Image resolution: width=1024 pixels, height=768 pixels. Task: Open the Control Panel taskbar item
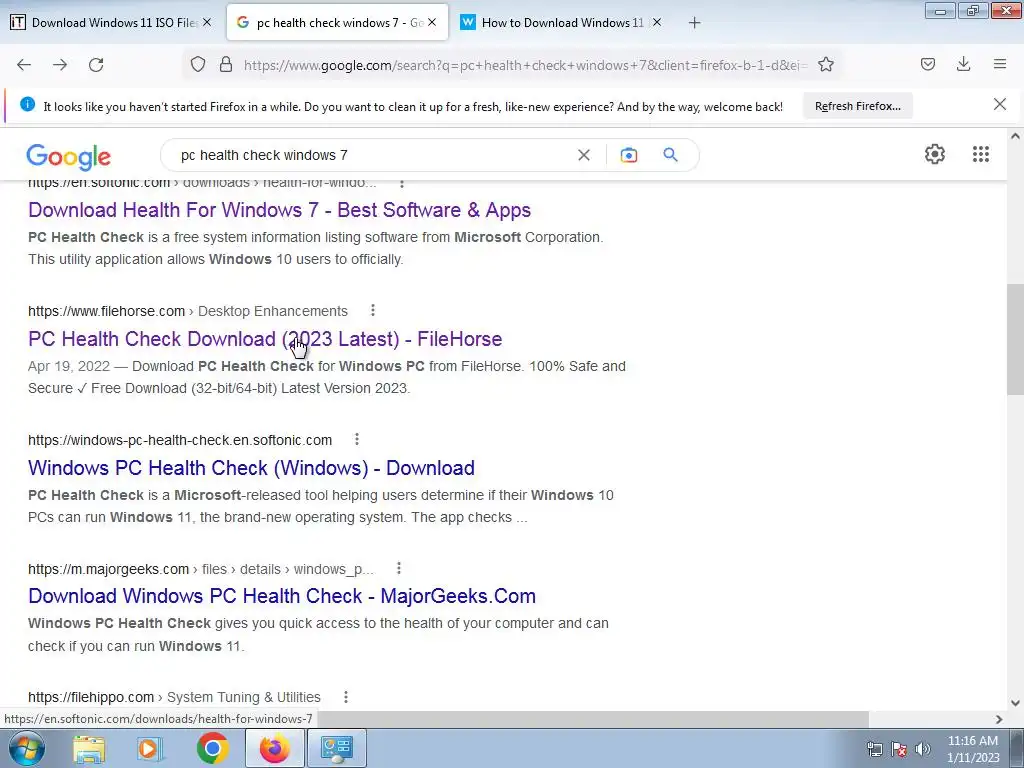[x=336, y=748]
